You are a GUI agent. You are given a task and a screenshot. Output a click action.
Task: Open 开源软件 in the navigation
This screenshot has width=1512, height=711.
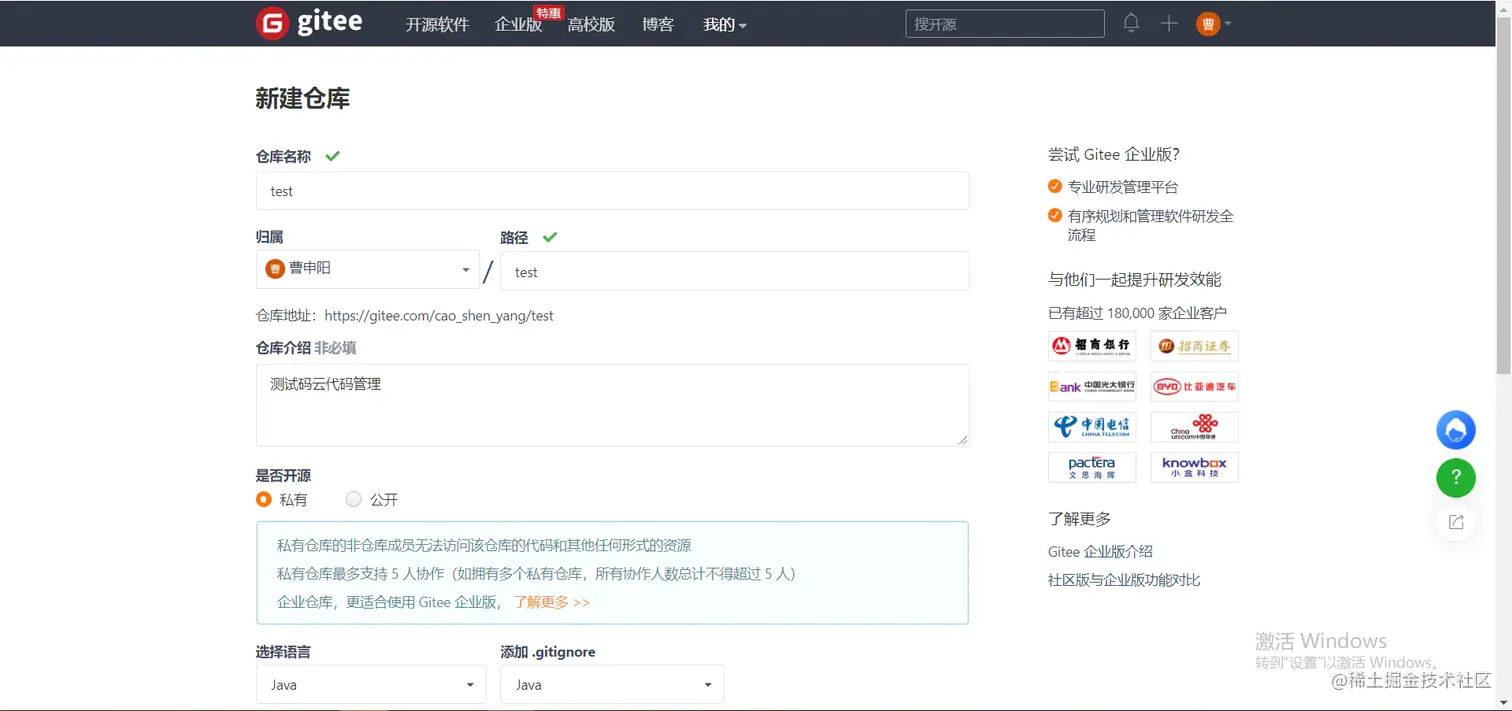(x=437, y=25)
